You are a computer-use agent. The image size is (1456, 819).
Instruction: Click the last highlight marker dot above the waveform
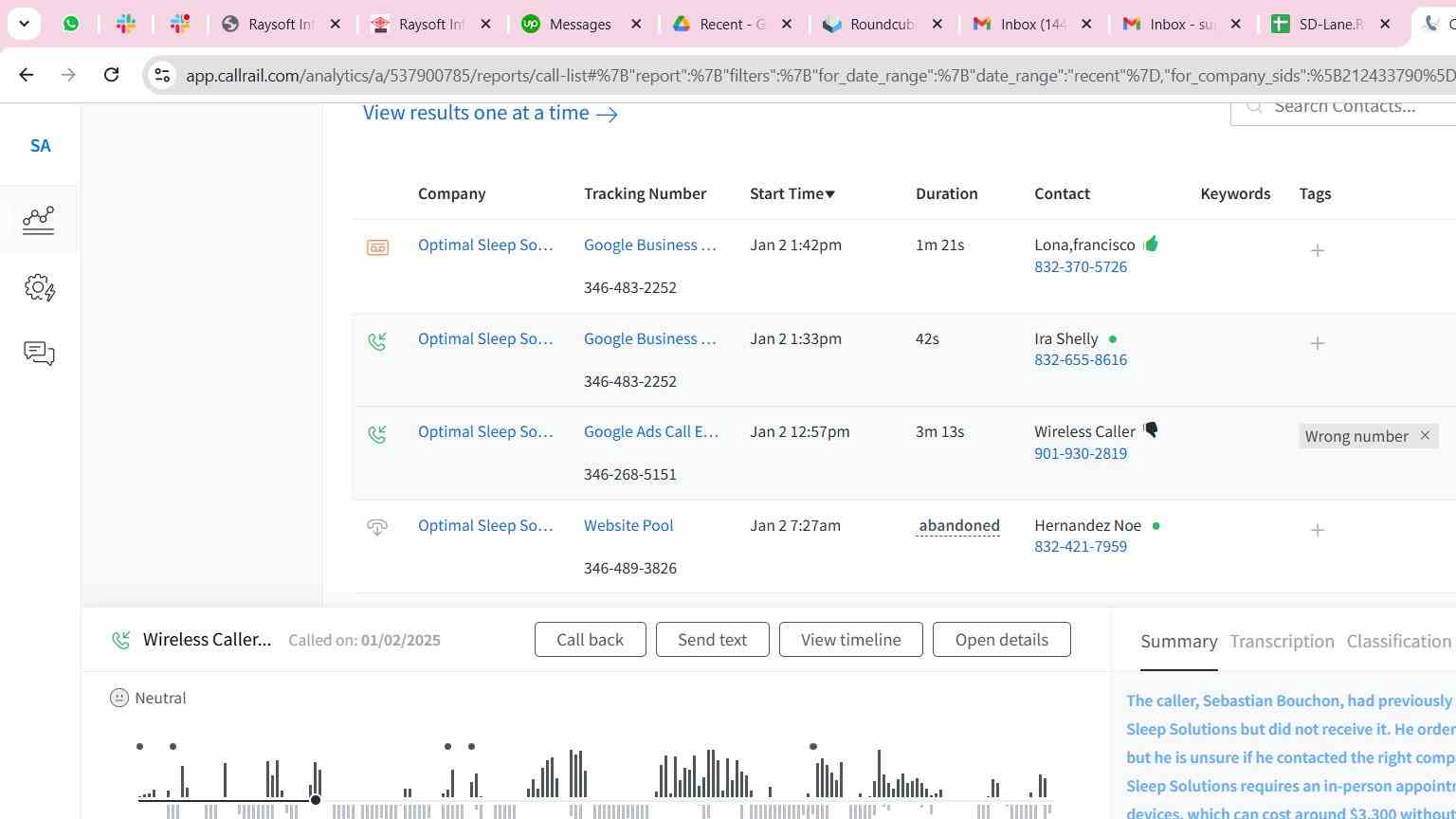pos(813,747)
